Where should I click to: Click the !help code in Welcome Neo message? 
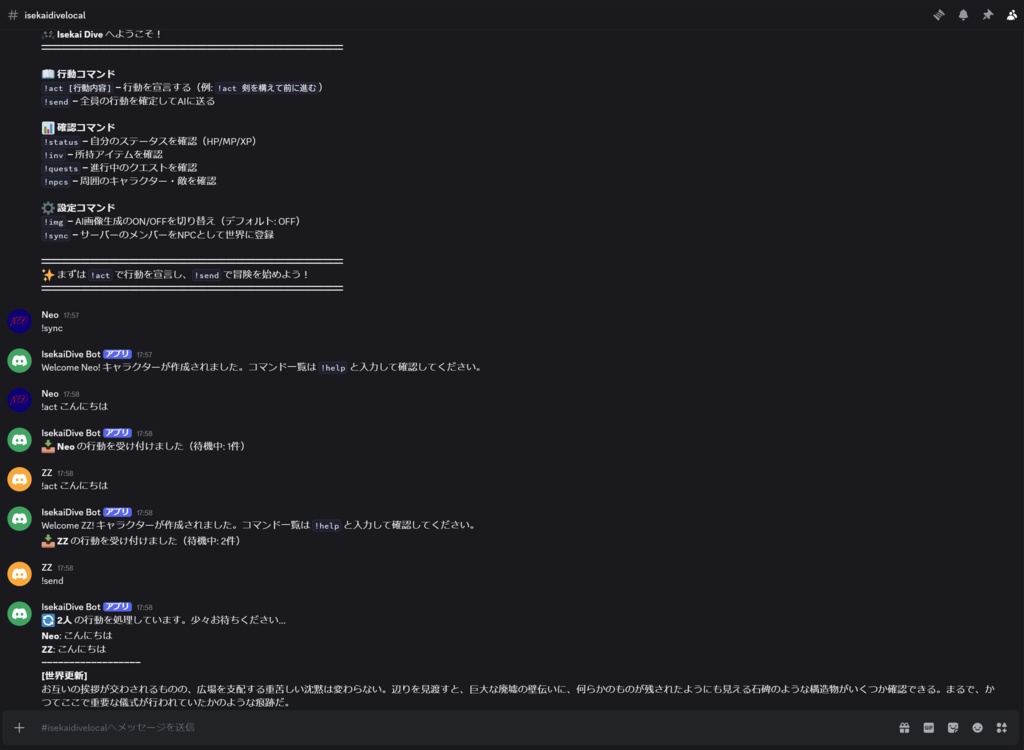[333, 368]
